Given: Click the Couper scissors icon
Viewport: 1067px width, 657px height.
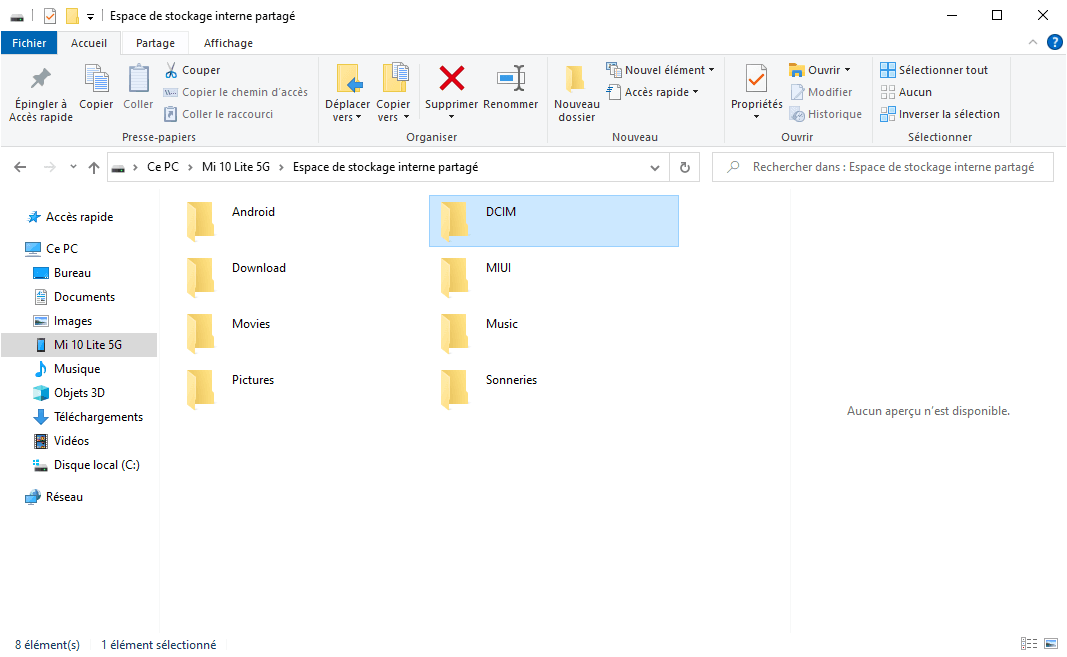Looking at the screenshot, I should [171, 70].
